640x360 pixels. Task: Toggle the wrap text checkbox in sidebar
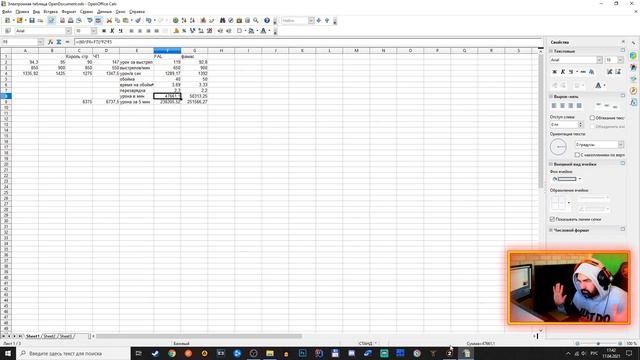(592, 118)
